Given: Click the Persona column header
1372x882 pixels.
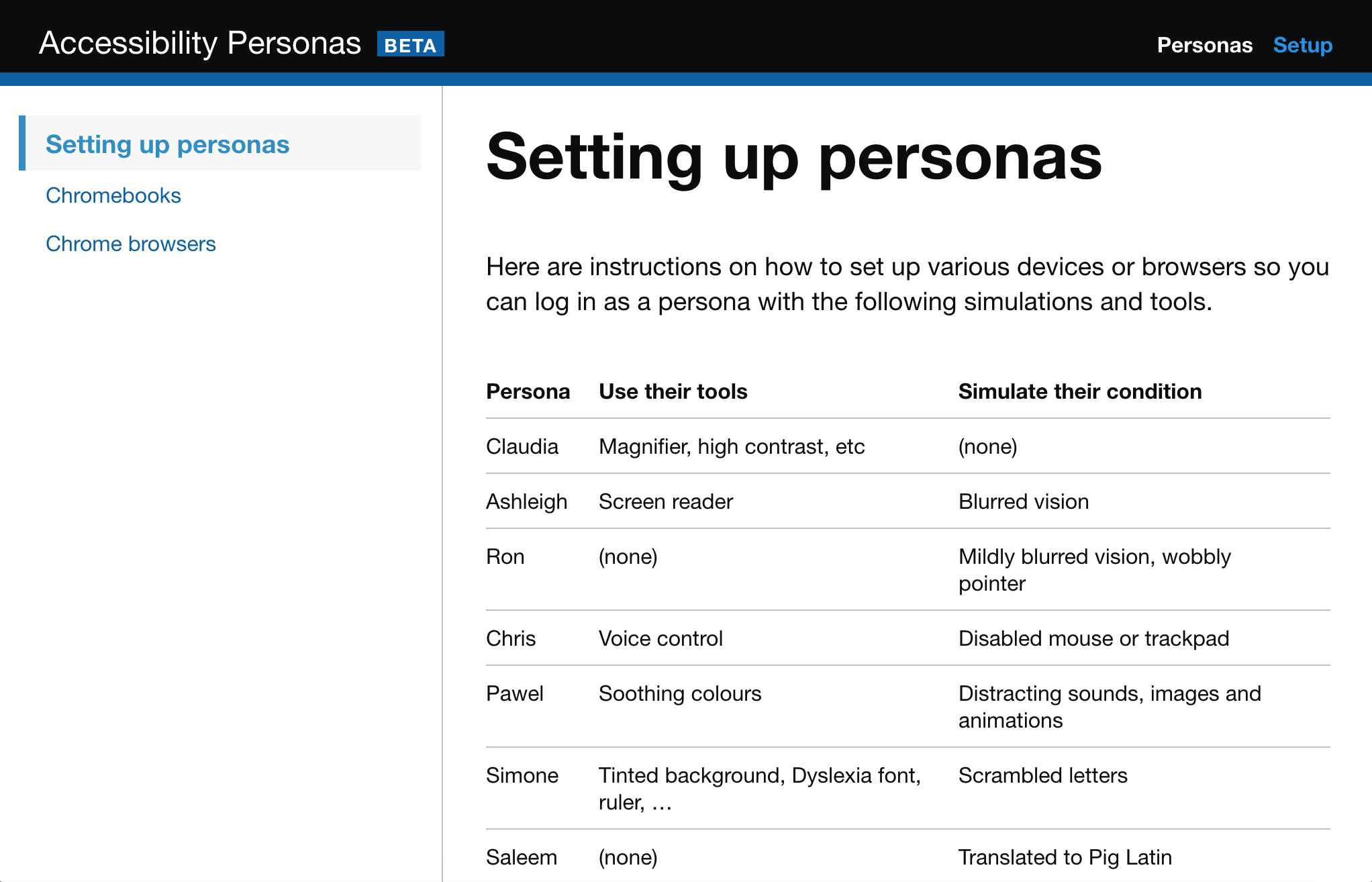Looking at the screenshot, I should (528, 391).
